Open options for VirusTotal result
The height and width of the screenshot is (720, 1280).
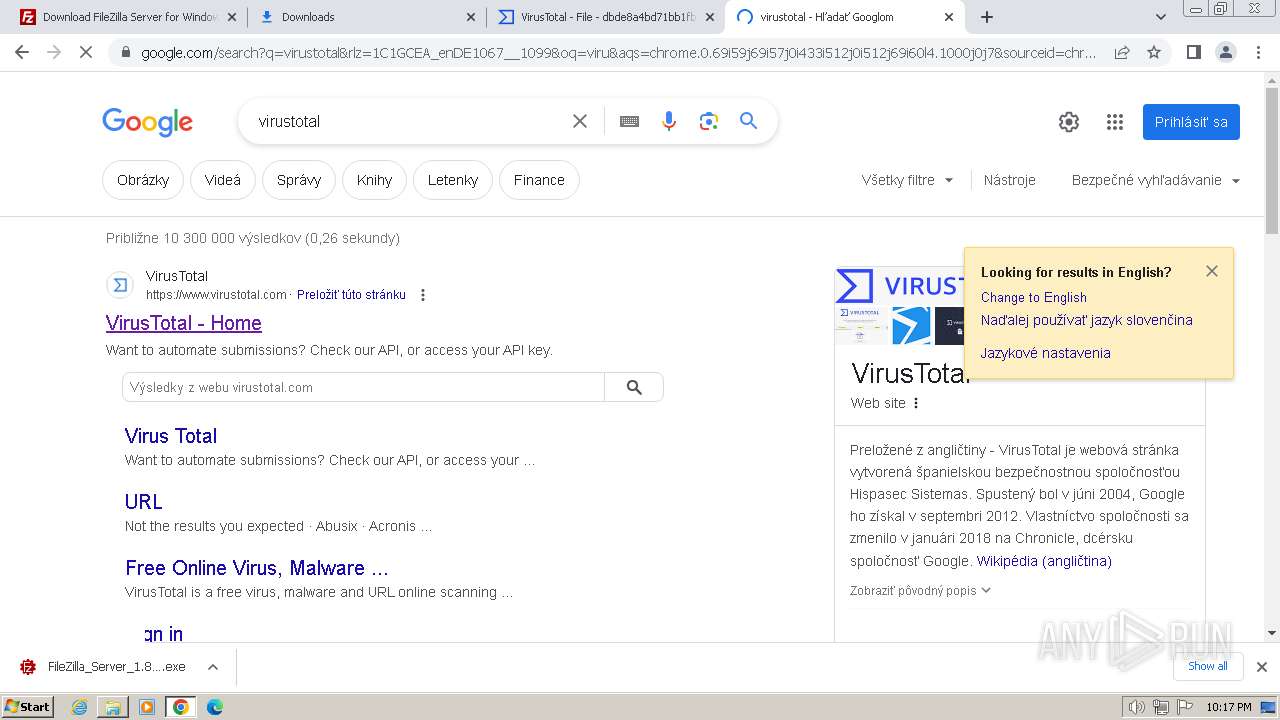(423, 295)
